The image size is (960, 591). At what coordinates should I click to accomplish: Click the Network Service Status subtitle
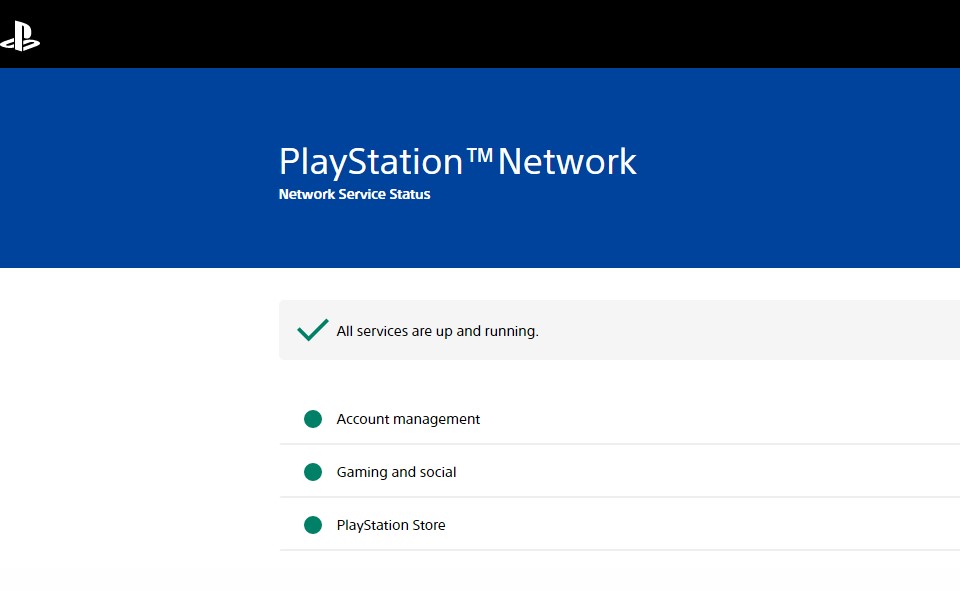[354, 194]
